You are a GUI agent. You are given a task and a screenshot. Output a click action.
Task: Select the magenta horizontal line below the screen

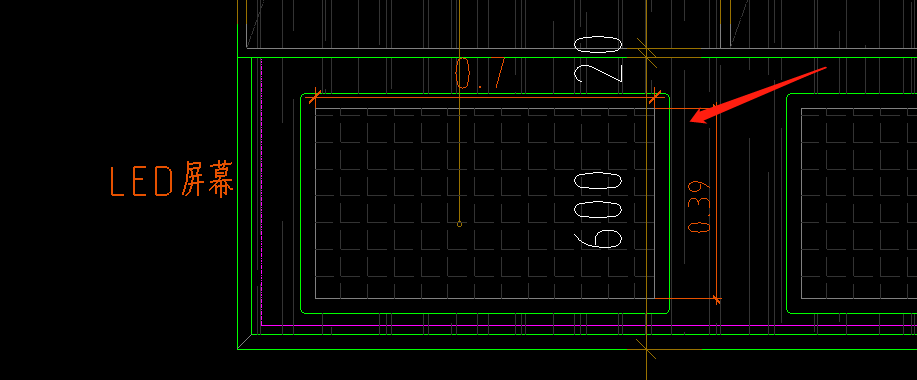coord(588,325)
